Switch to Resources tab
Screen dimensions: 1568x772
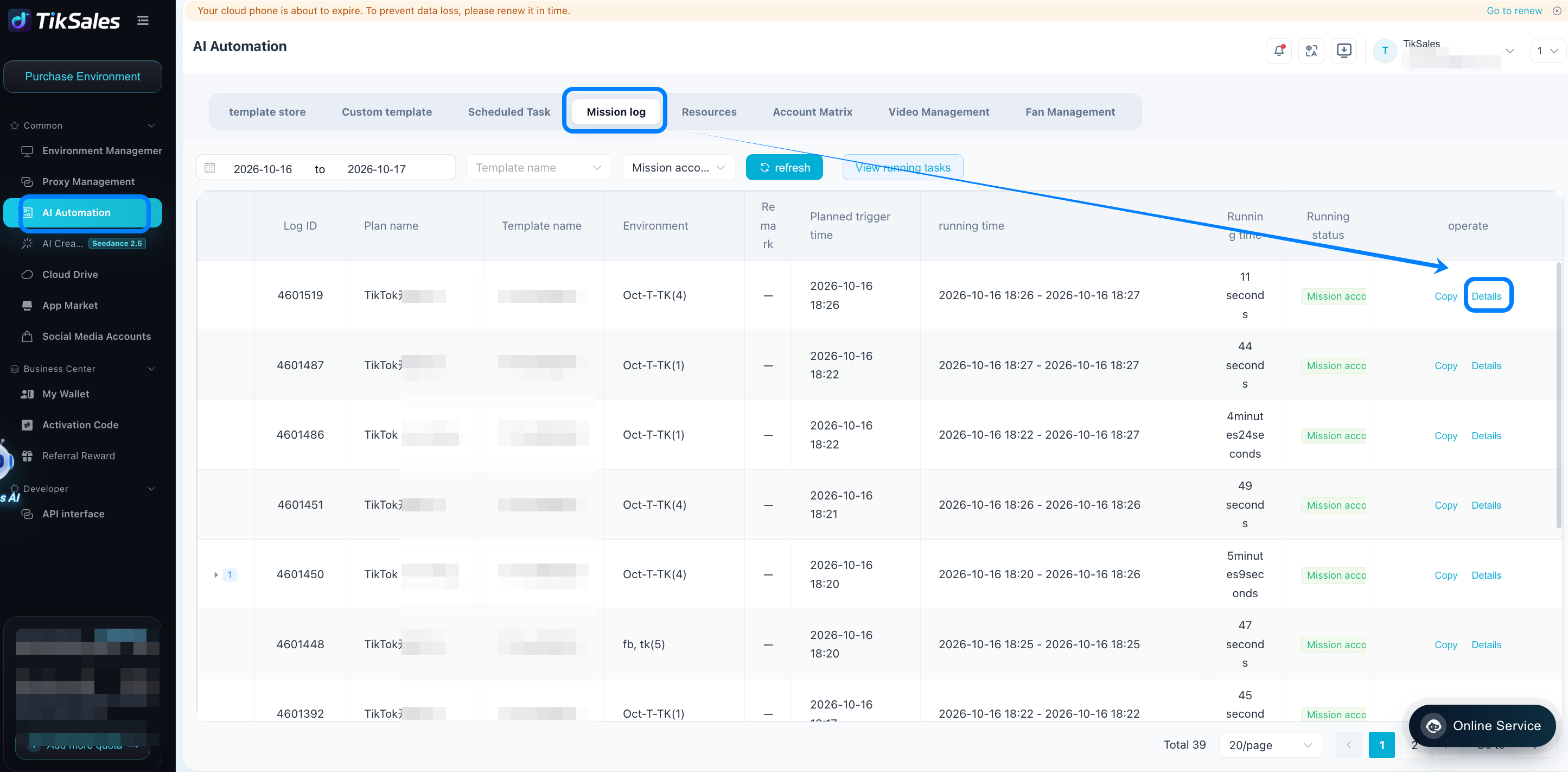(709, 112)
